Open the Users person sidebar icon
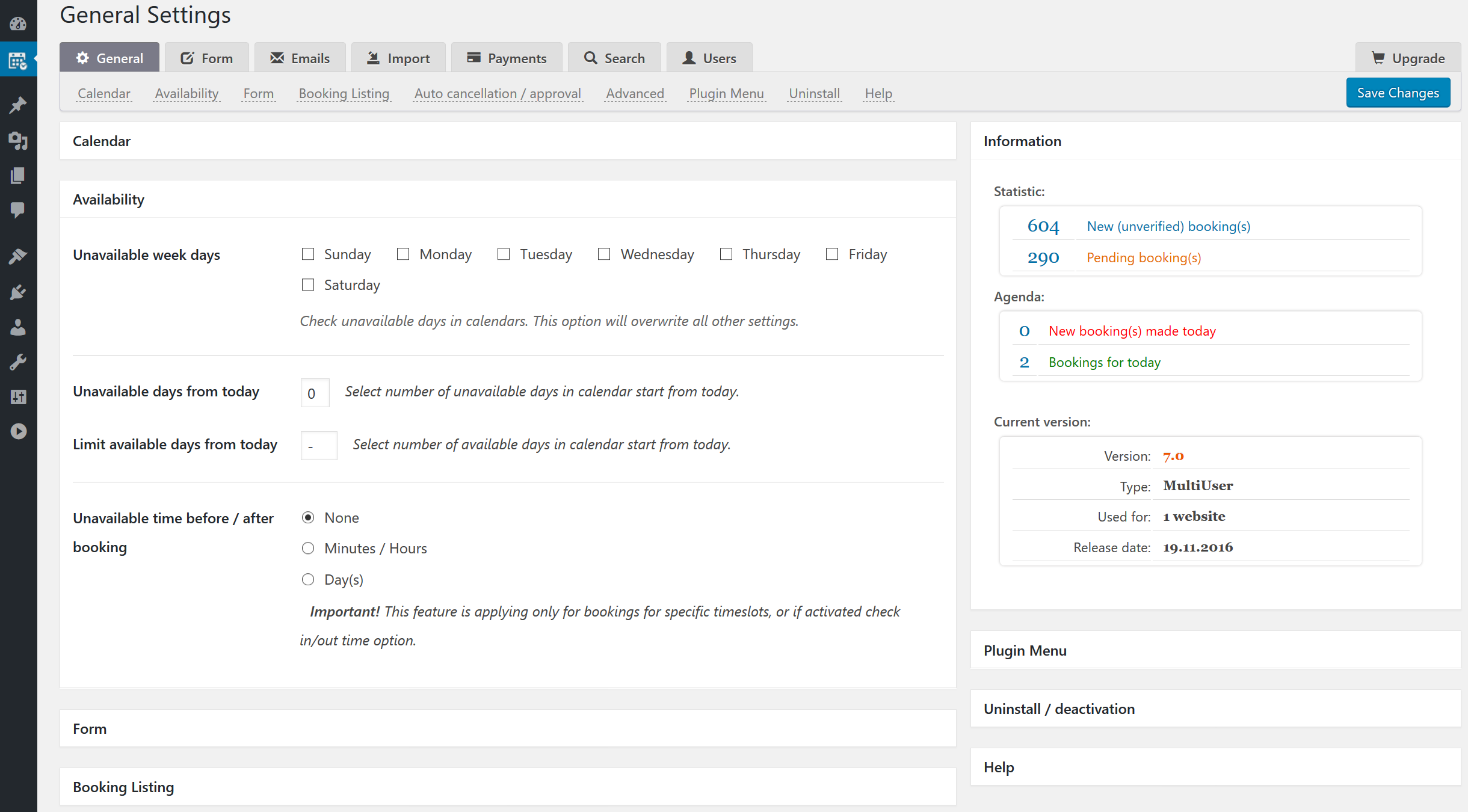 tap(18, 328)
